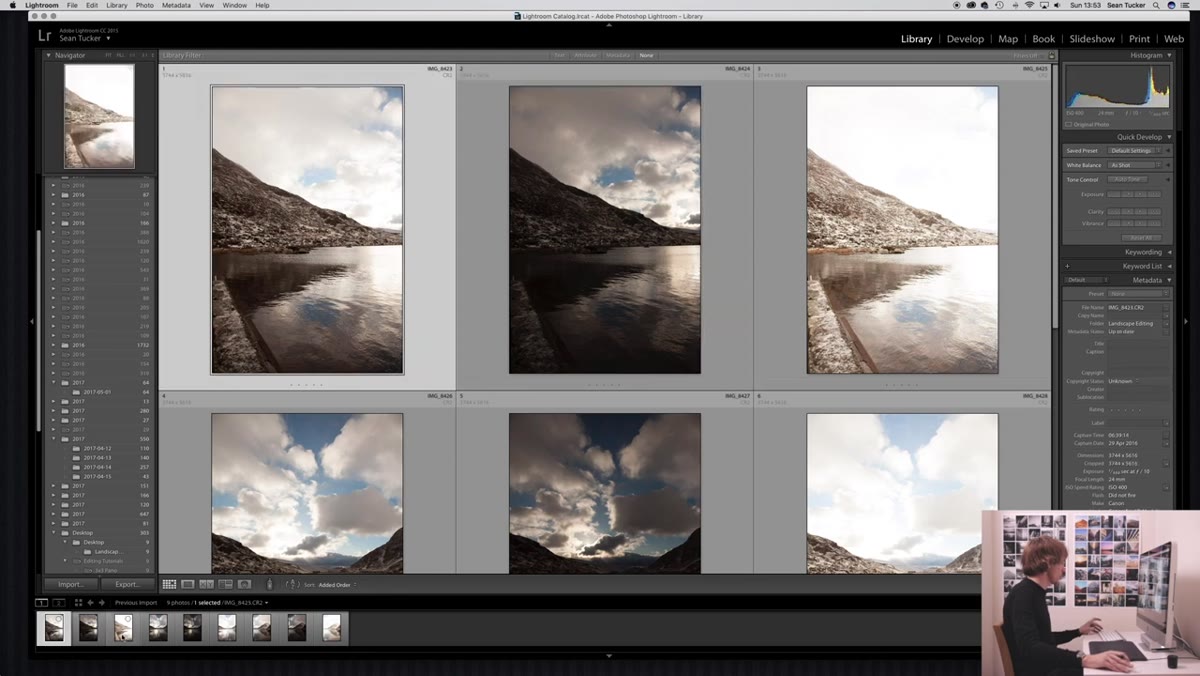The width and height of the screenshot is (1200, 676).
Task: Open Saved Preset dropdown Default Settings
Action: pyautogui.click(x=1135, y=151)
